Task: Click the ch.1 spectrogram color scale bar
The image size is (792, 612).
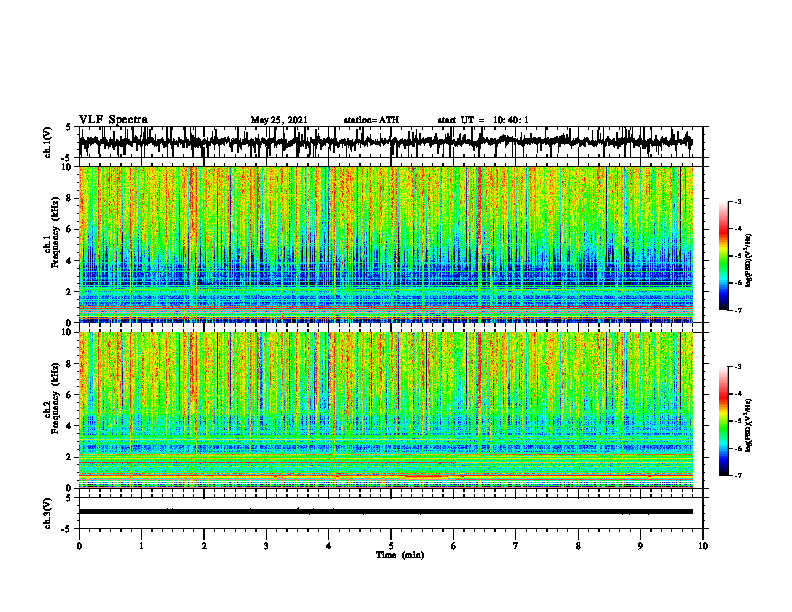Action: pos(723,256)
